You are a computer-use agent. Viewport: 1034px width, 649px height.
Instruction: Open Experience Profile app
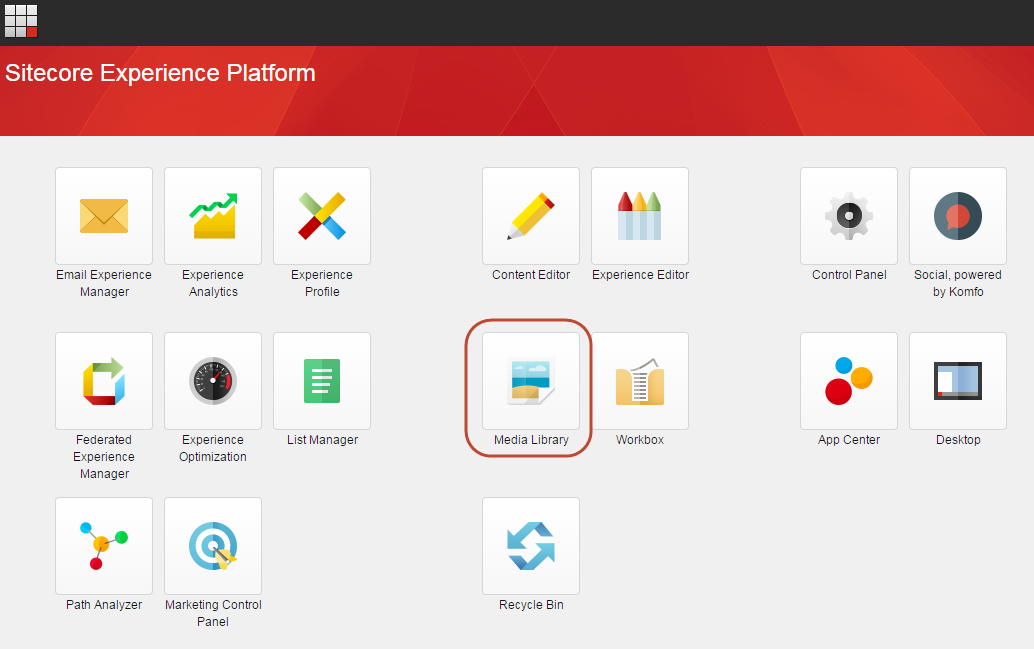pos(322,216)
